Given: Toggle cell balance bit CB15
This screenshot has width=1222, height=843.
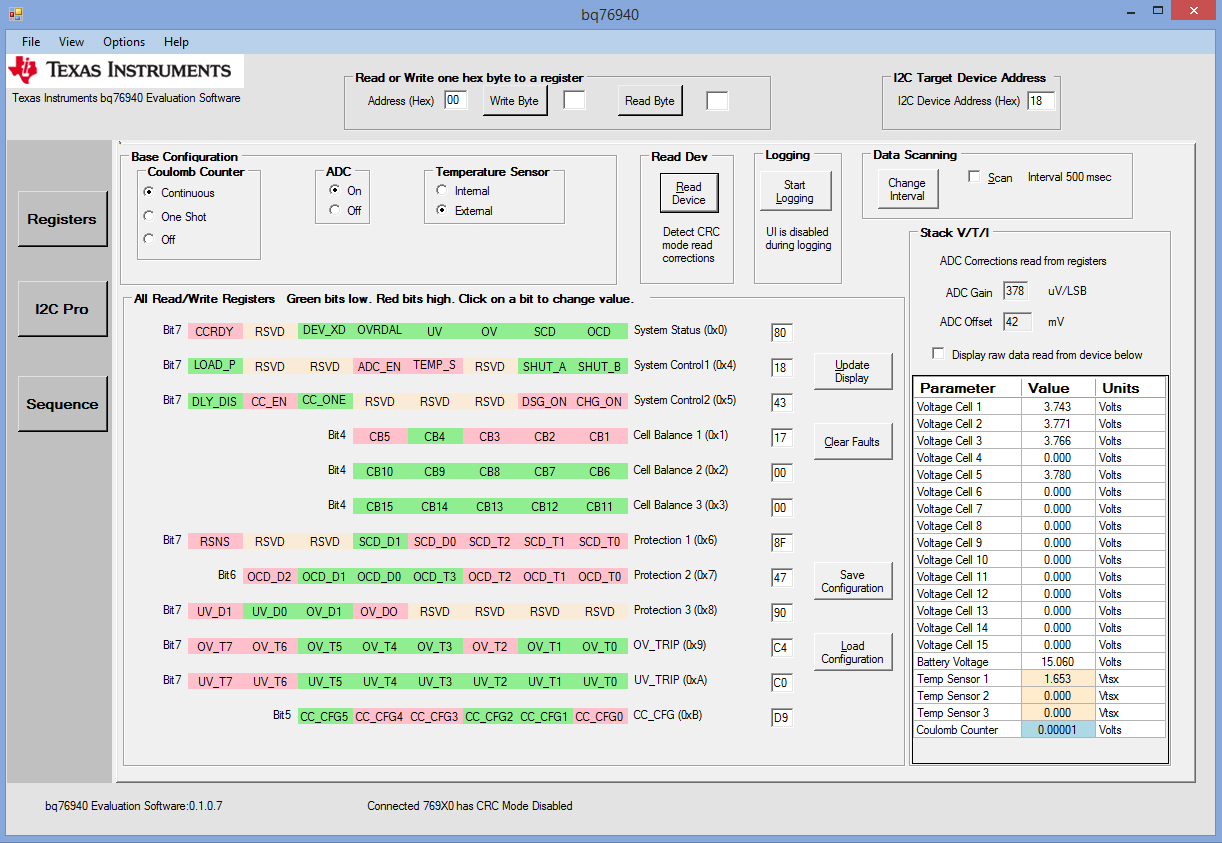Looking at the screenshot, I should [x=379, y=506].
